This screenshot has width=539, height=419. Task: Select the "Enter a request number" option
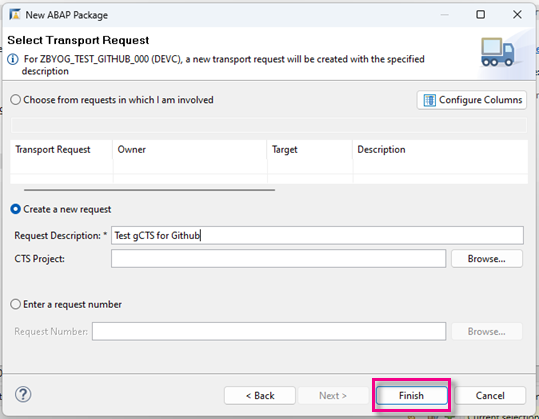(15, 305)
